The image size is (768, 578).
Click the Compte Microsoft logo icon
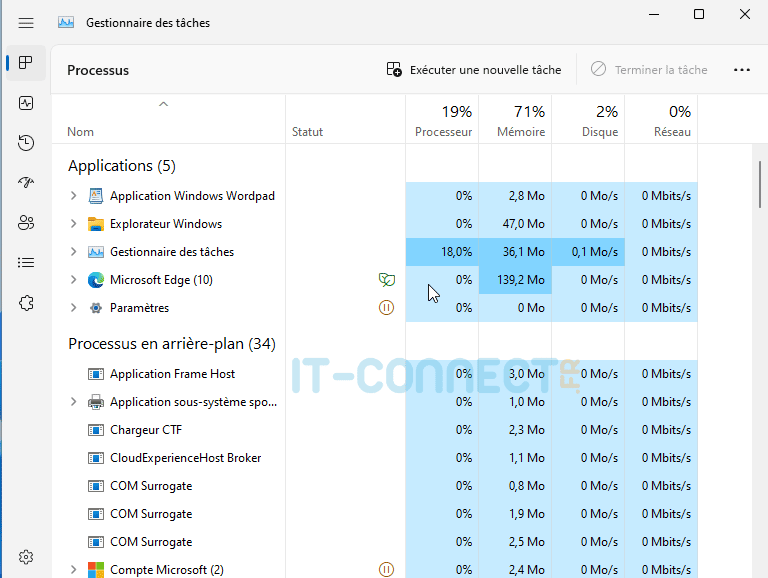pos(96,570)
